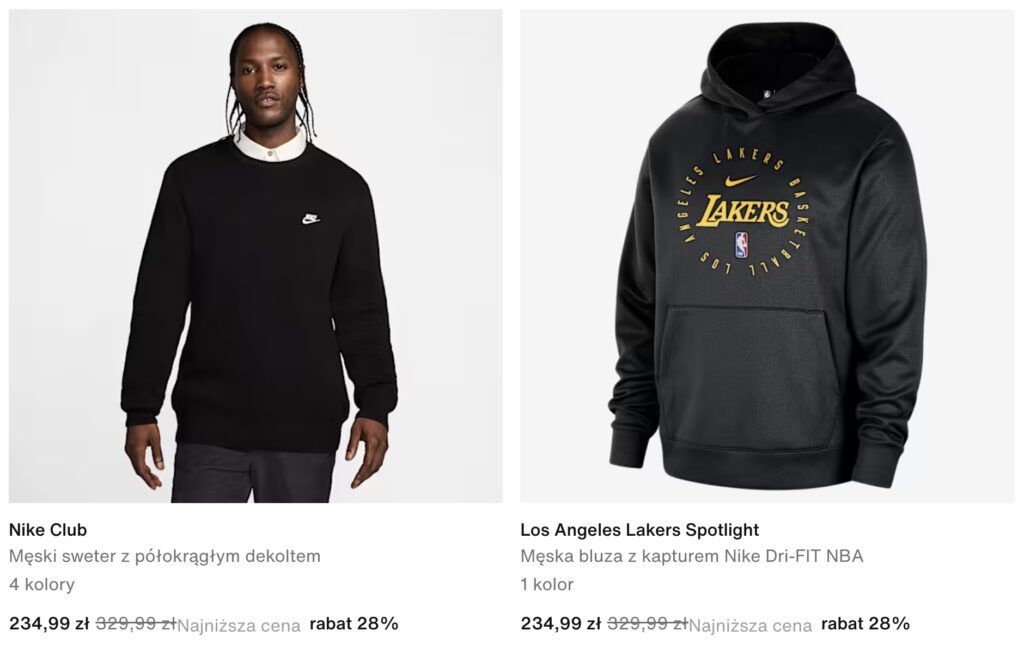The image size is (1024, 649).
Task: Open the Nike Club sweater product image
Action: click(255, 256)
